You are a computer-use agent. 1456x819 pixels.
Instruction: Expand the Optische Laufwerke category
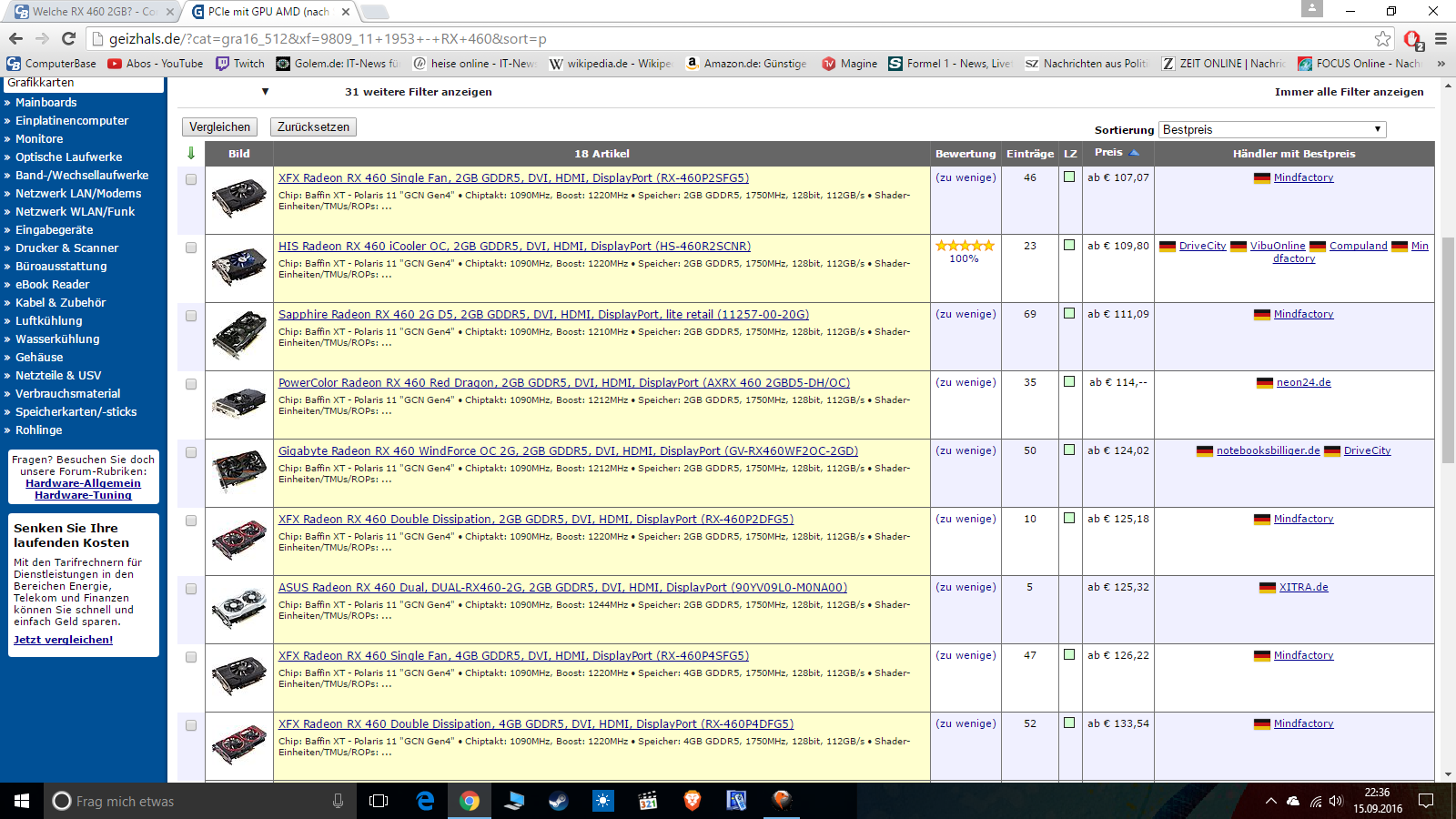(x=68, y=157)
